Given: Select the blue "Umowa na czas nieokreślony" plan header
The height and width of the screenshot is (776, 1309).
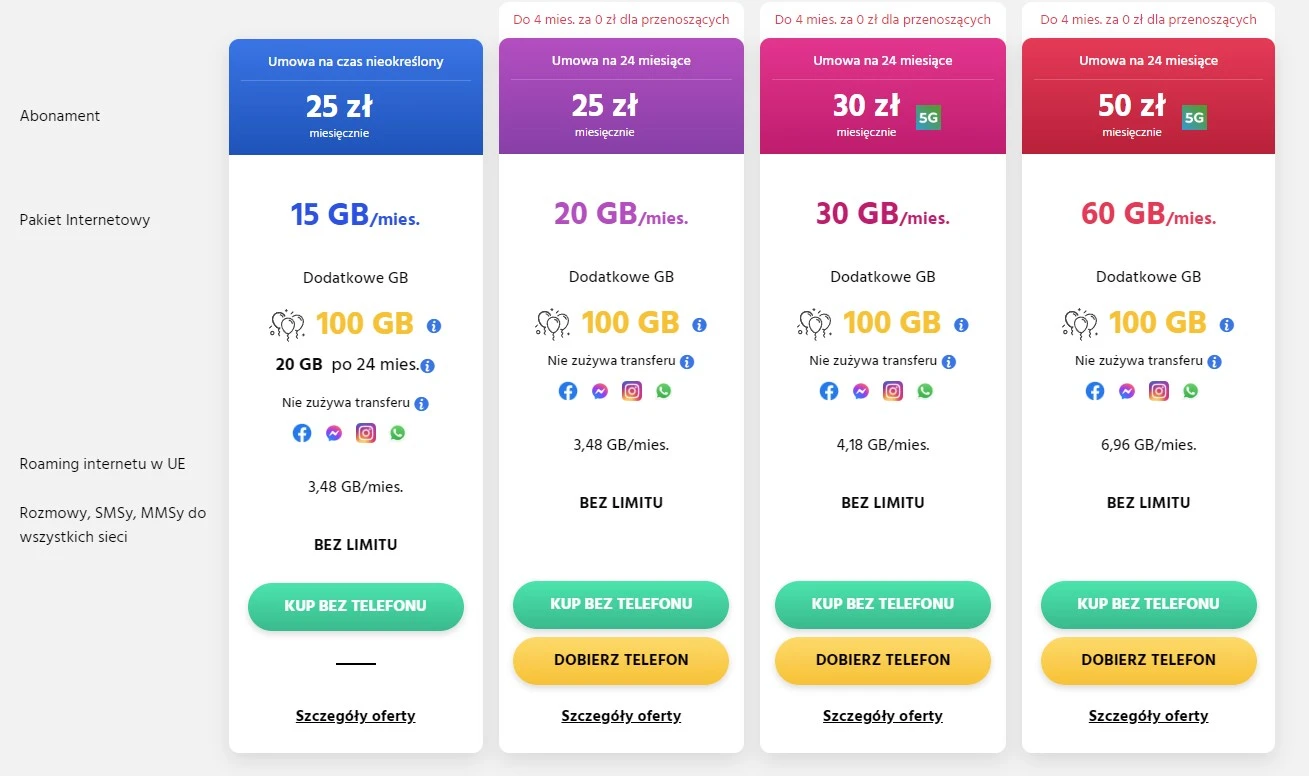Looking at the screenshot, I should point(356,97).
